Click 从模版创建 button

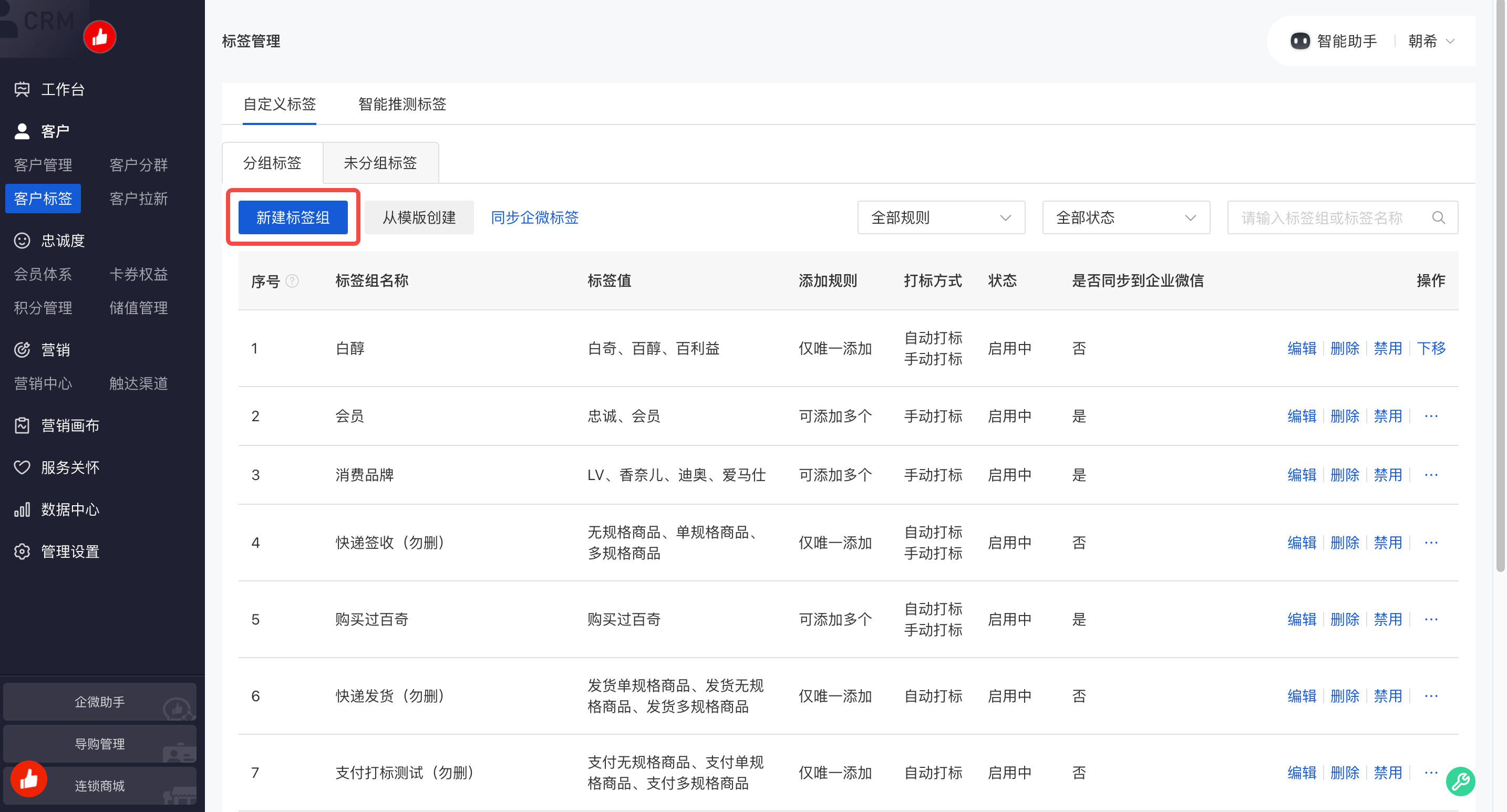419,217
